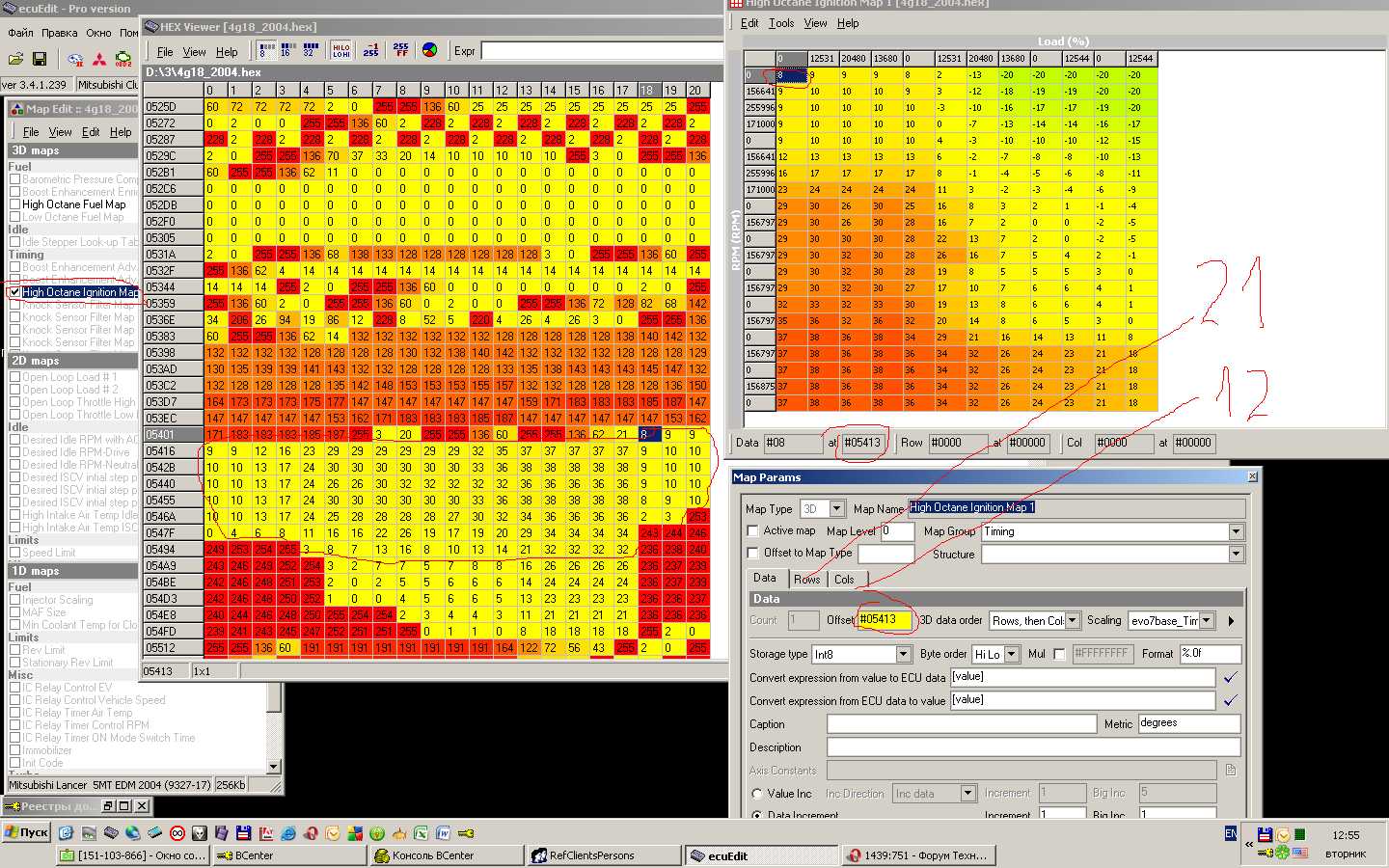Enable Offset to Map Type checkbox

pyautogui.click(x=753, y=553)
